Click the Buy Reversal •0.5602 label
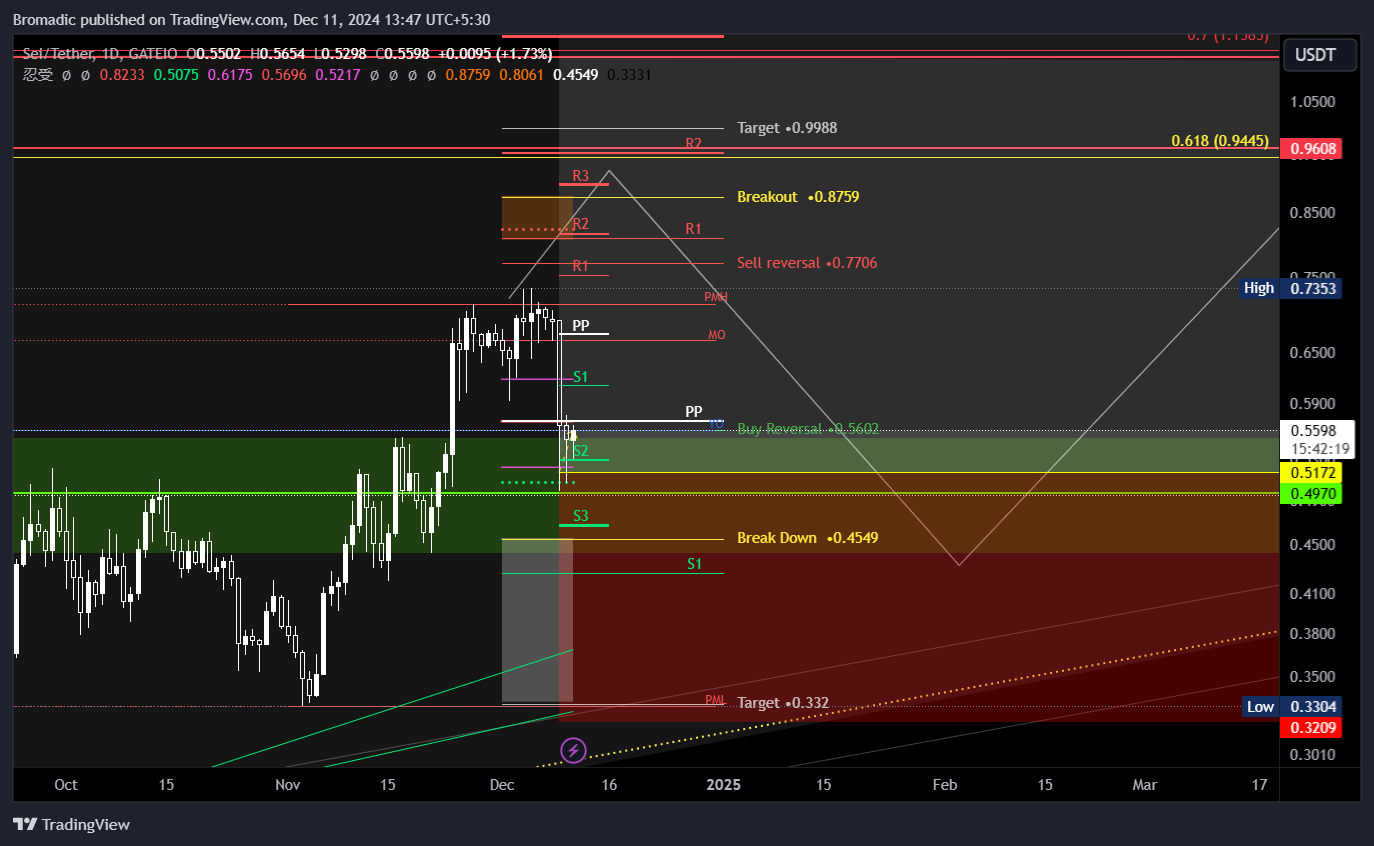 (808, 429)
